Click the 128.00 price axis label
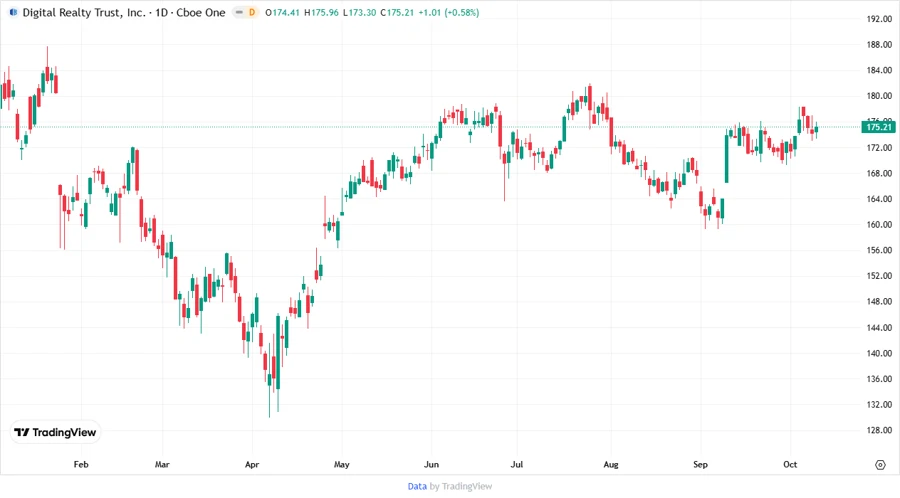This screenshot has width=900, height=498. click(x=879, y=430)
